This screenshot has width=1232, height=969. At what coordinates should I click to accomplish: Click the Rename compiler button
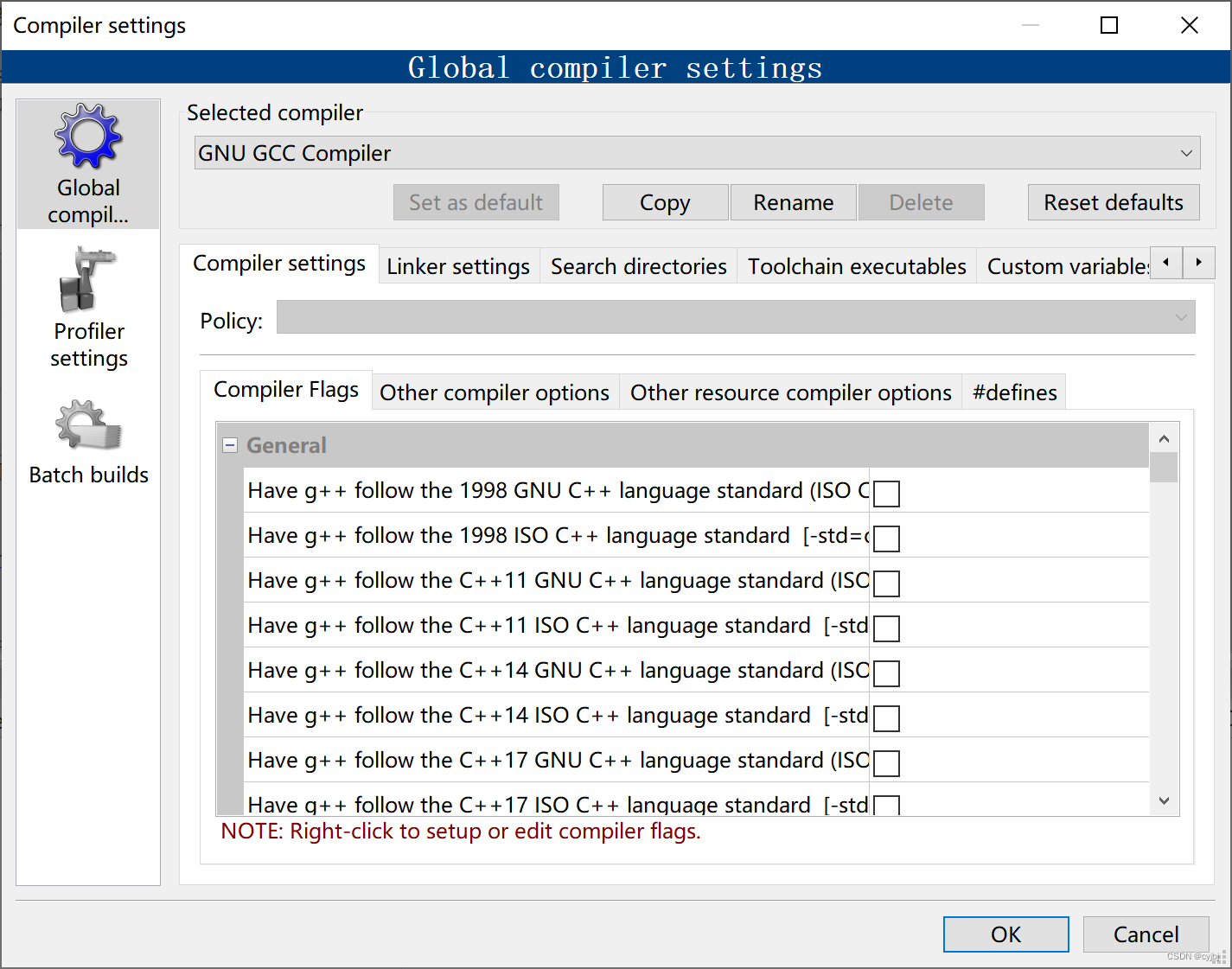pos(794,202)
